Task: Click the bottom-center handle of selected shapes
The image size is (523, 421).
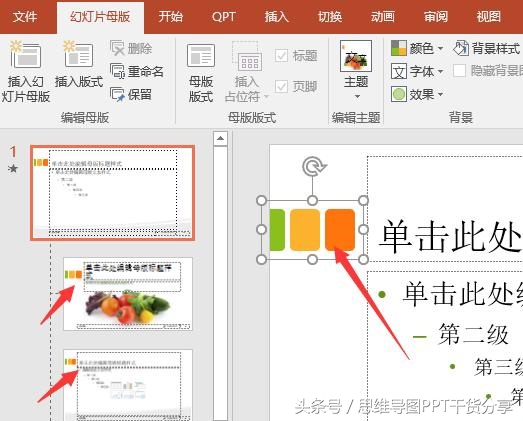Action: click(312, 260)
